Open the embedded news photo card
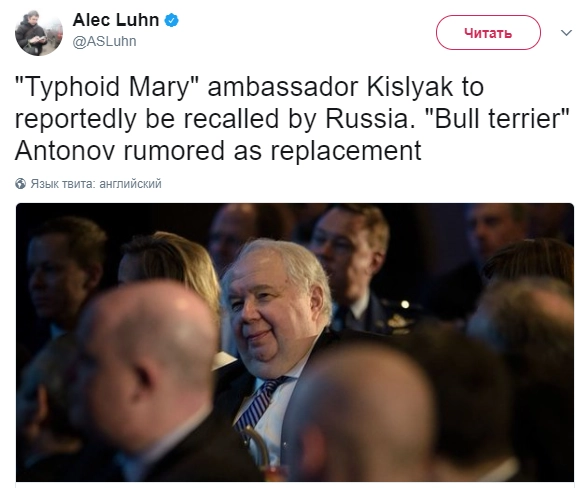 [x=294, y=342]
